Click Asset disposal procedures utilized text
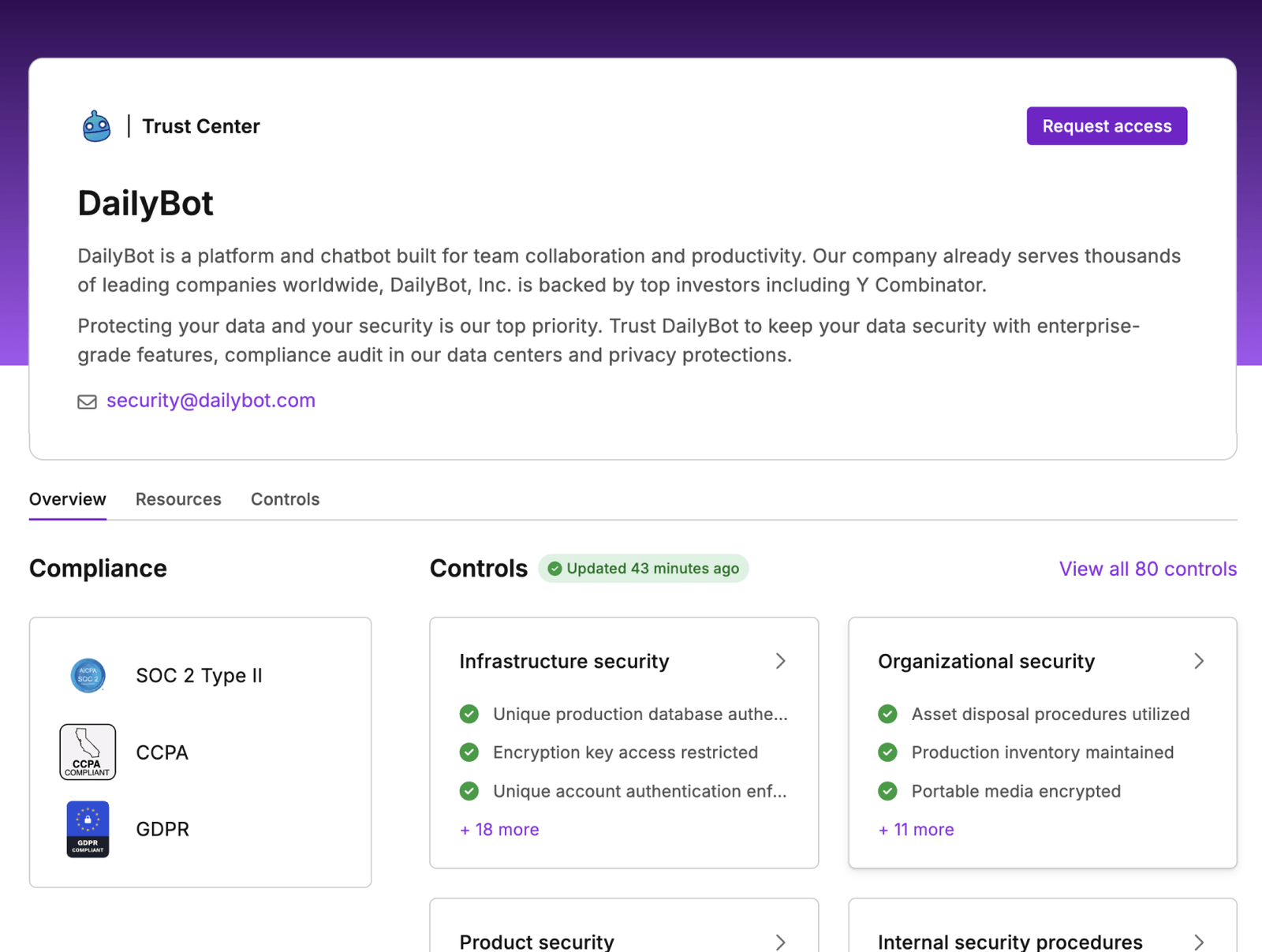This screenshot has width=1262, height=952. pos(1051,715)
